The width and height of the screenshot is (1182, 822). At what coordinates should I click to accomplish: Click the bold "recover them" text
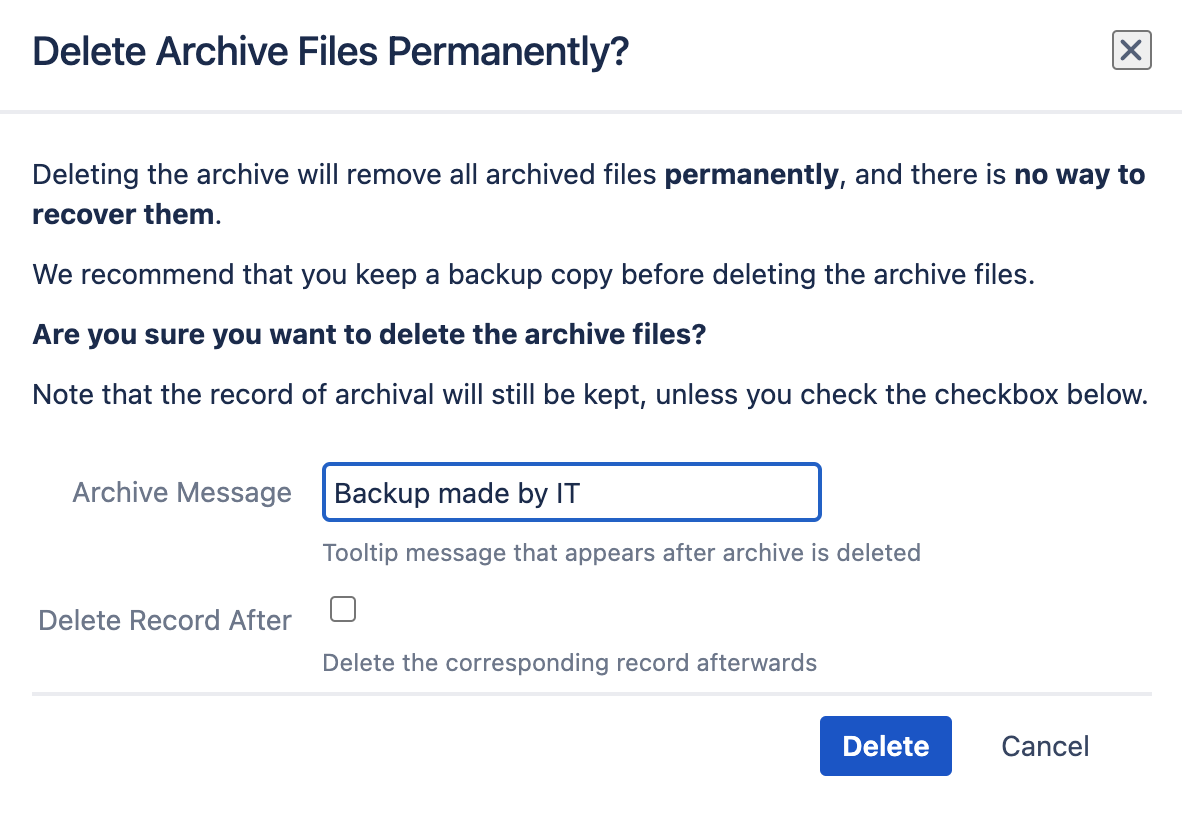click(x=124, y=214)
